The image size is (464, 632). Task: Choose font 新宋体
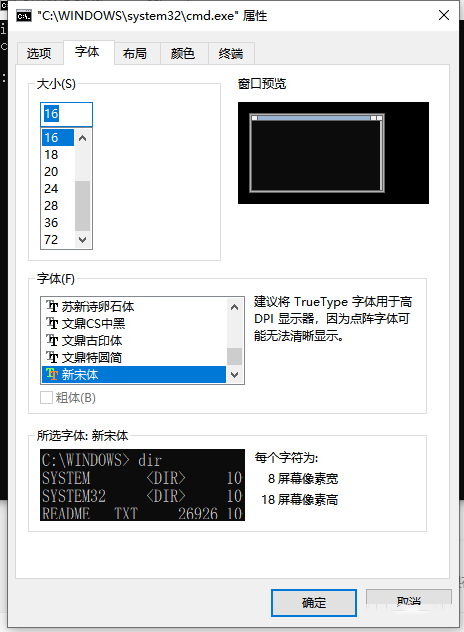click(134, 374)
